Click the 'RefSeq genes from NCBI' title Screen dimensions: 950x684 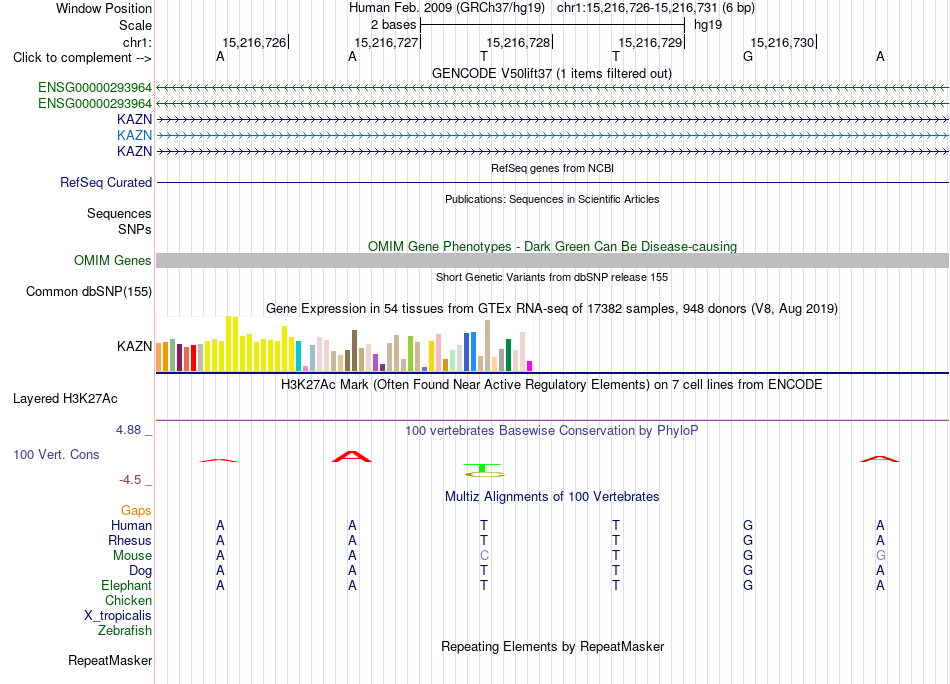tap(553, 168)
